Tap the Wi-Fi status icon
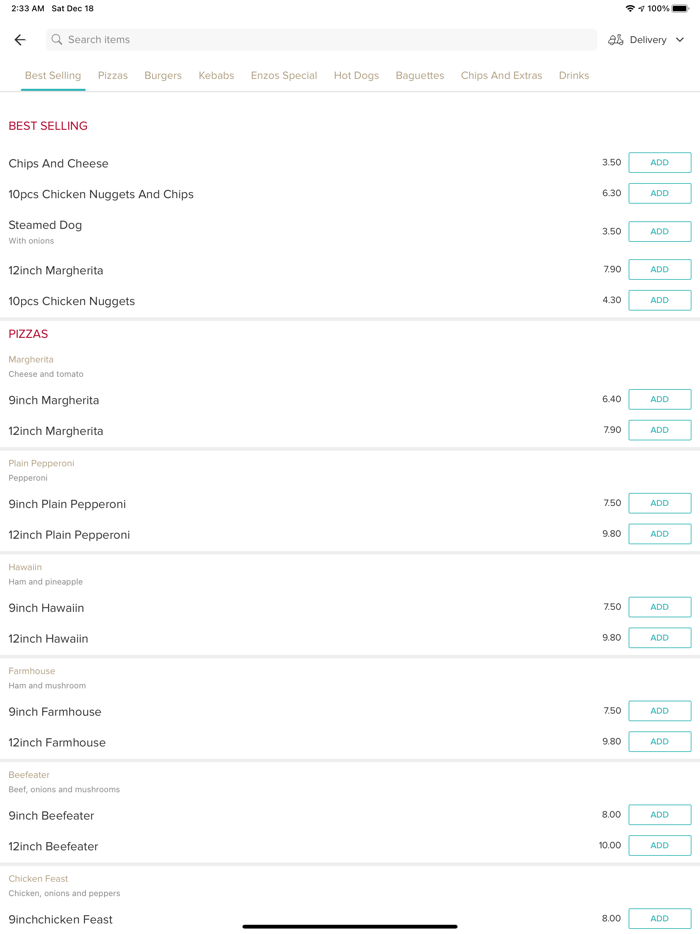 coord(630,8)
